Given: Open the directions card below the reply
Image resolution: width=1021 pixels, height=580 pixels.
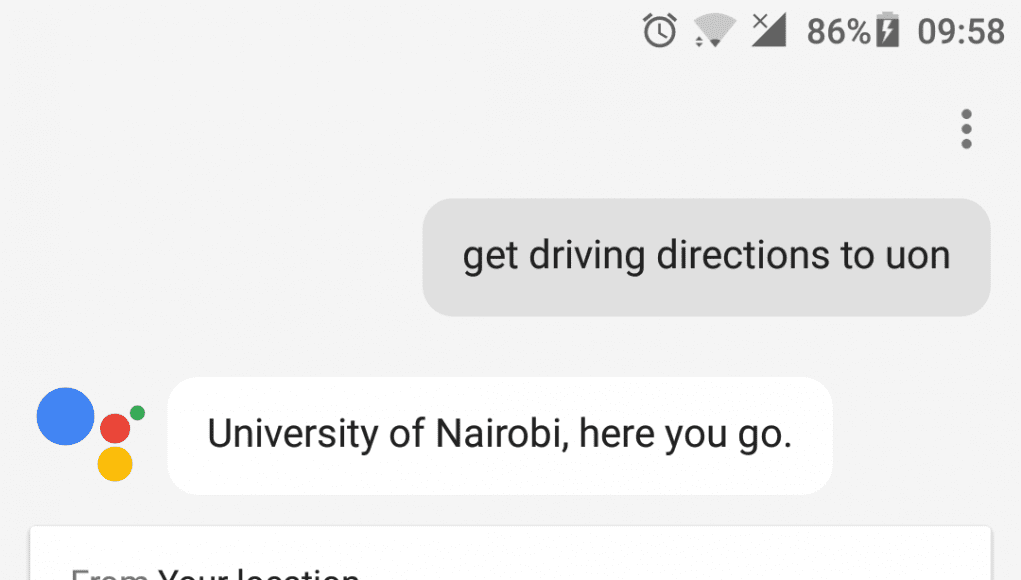Looking at the screenshot, I should point(510,553).
